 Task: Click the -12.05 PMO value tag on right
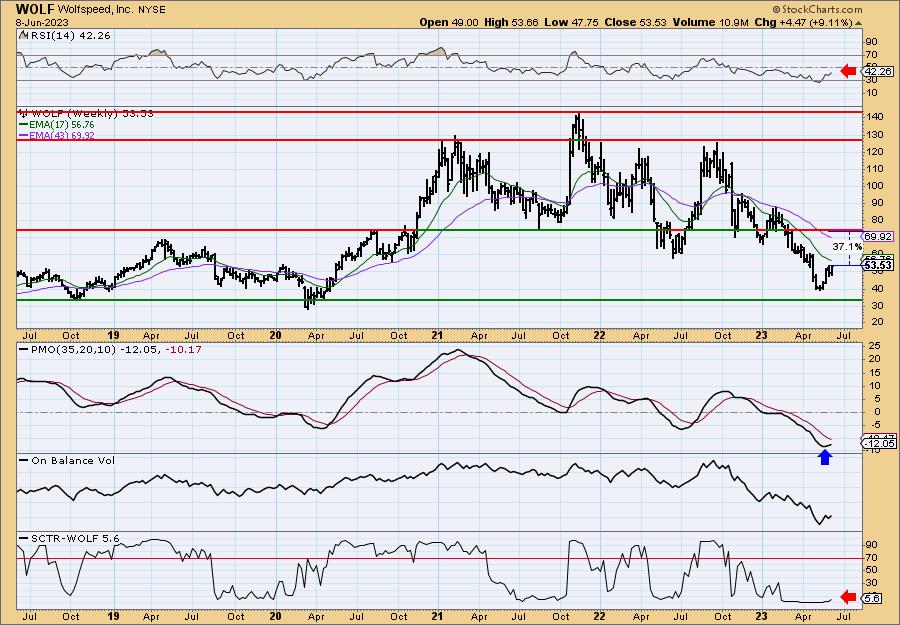(x=879, y=444)
